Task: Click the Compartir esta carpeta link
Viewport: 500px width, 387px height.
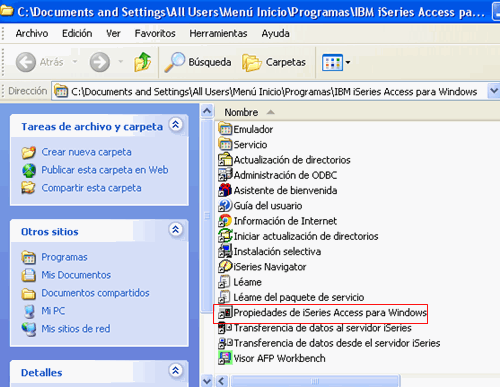Action: tap(91, 188)
